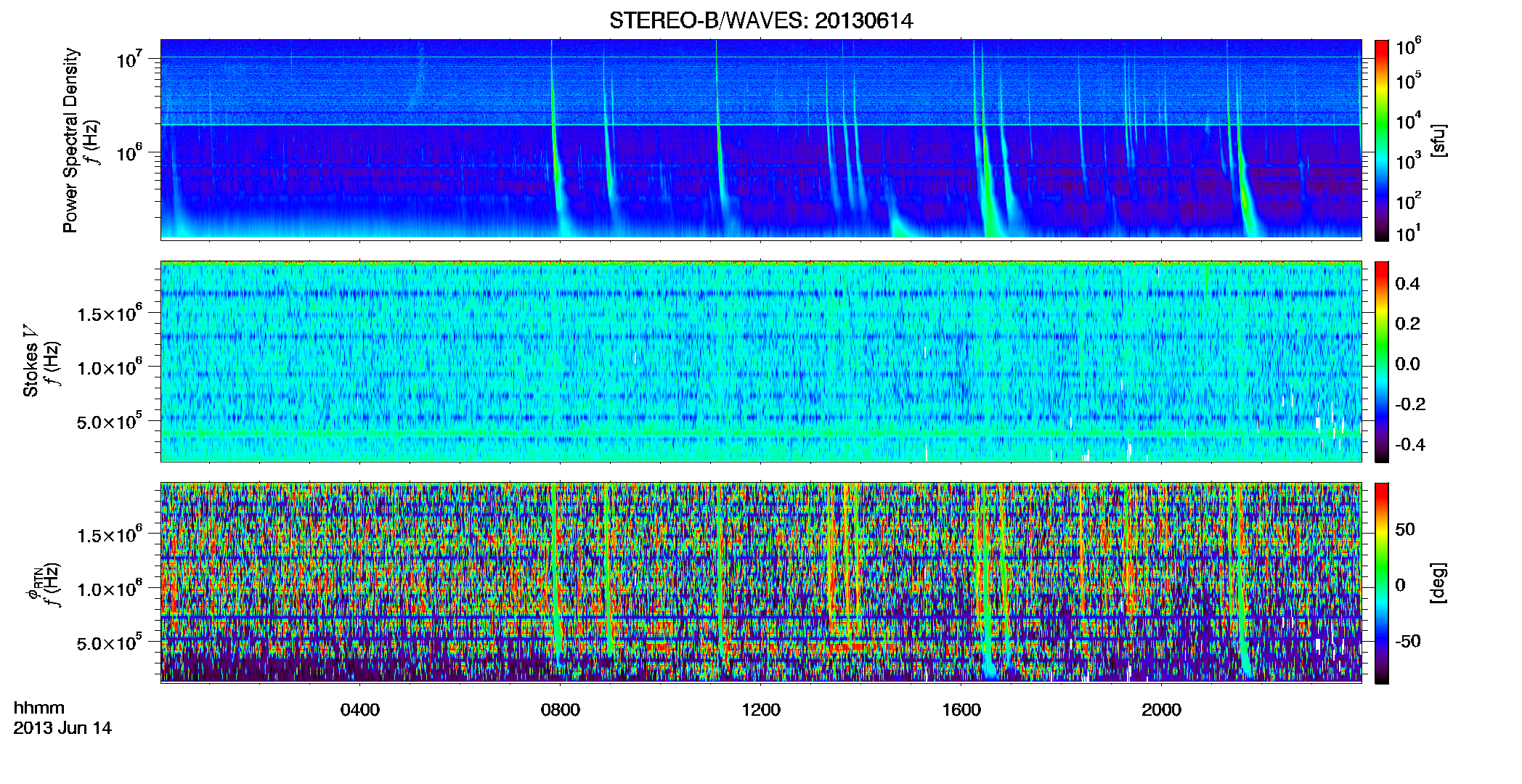1522x784 pixels.
Task: Select the -0.4 label on the Stokes color bar
Action: tap(1410, 444)
